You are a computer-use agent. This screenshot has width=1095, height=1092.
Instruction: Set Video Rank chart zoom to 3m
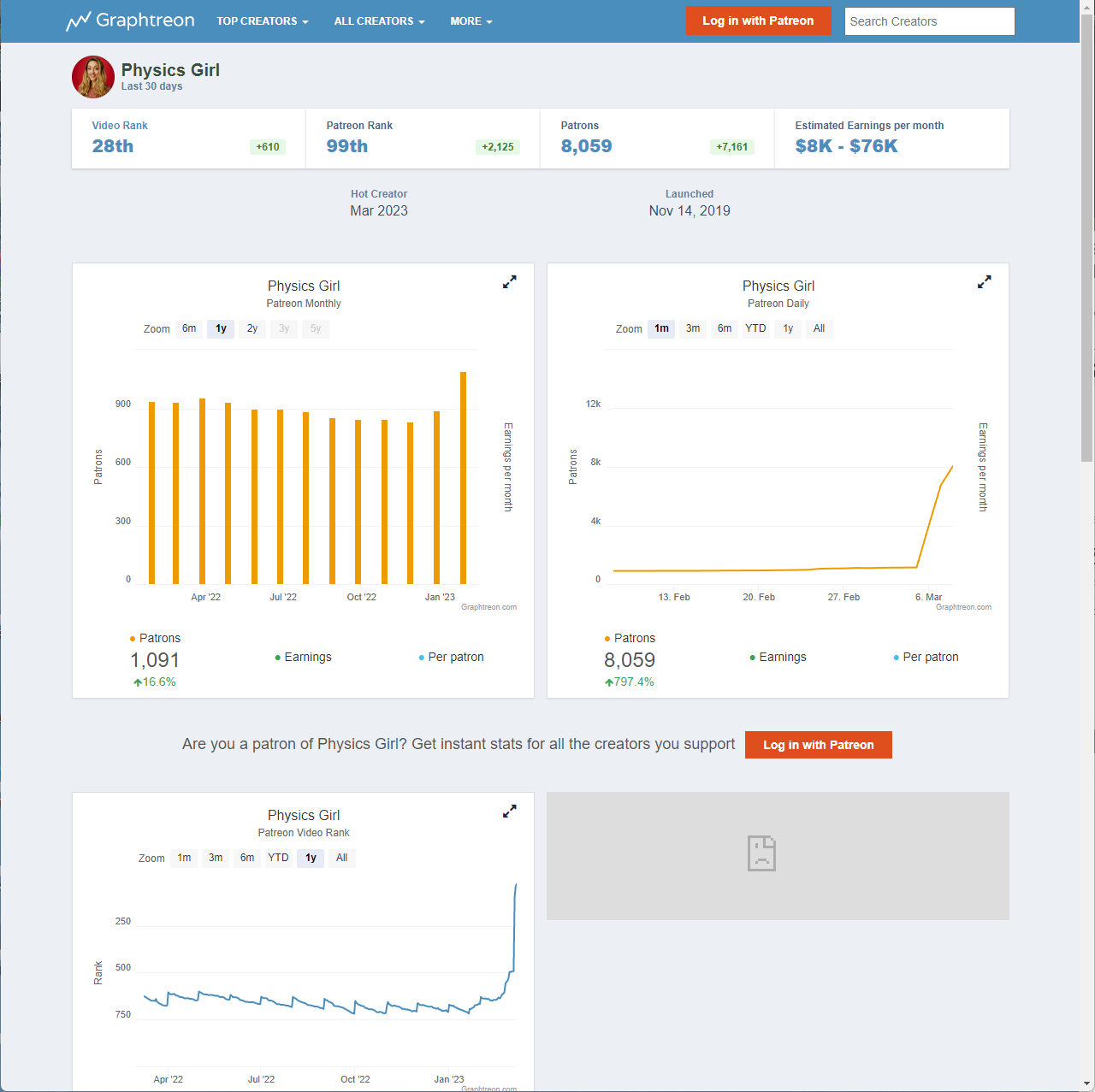pos(216,858)
